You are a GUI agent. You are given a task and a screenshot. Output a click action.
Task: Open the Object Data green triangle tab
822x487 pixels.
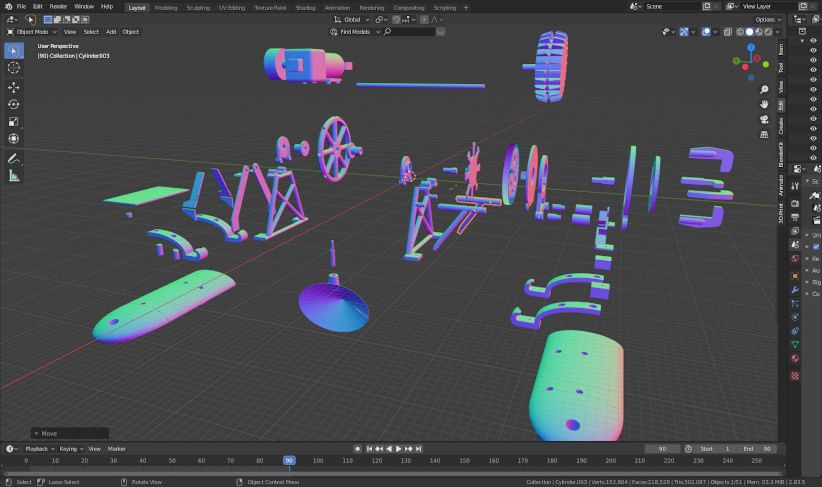click(x=795, y=344)
